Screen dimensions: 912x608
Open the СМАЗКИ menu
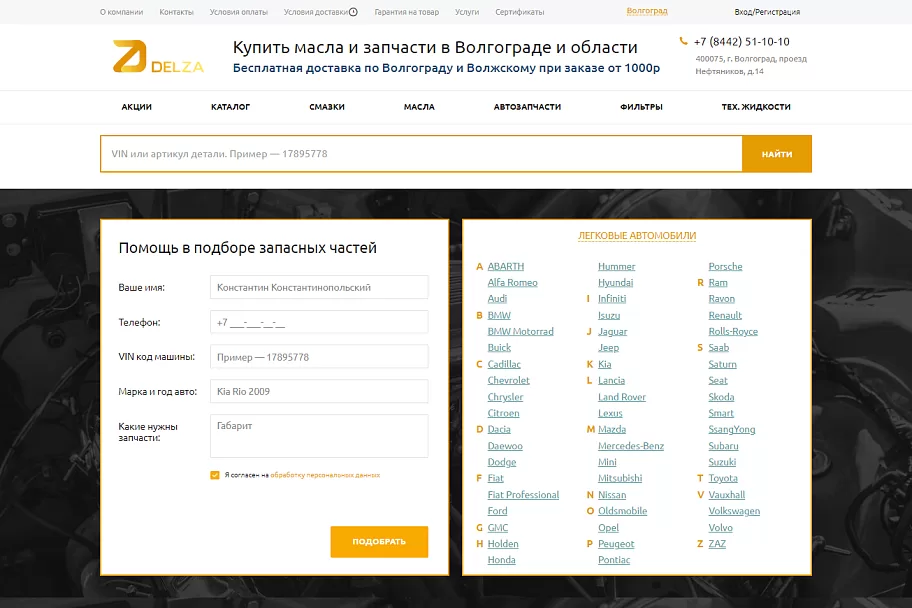pos(327,107)
